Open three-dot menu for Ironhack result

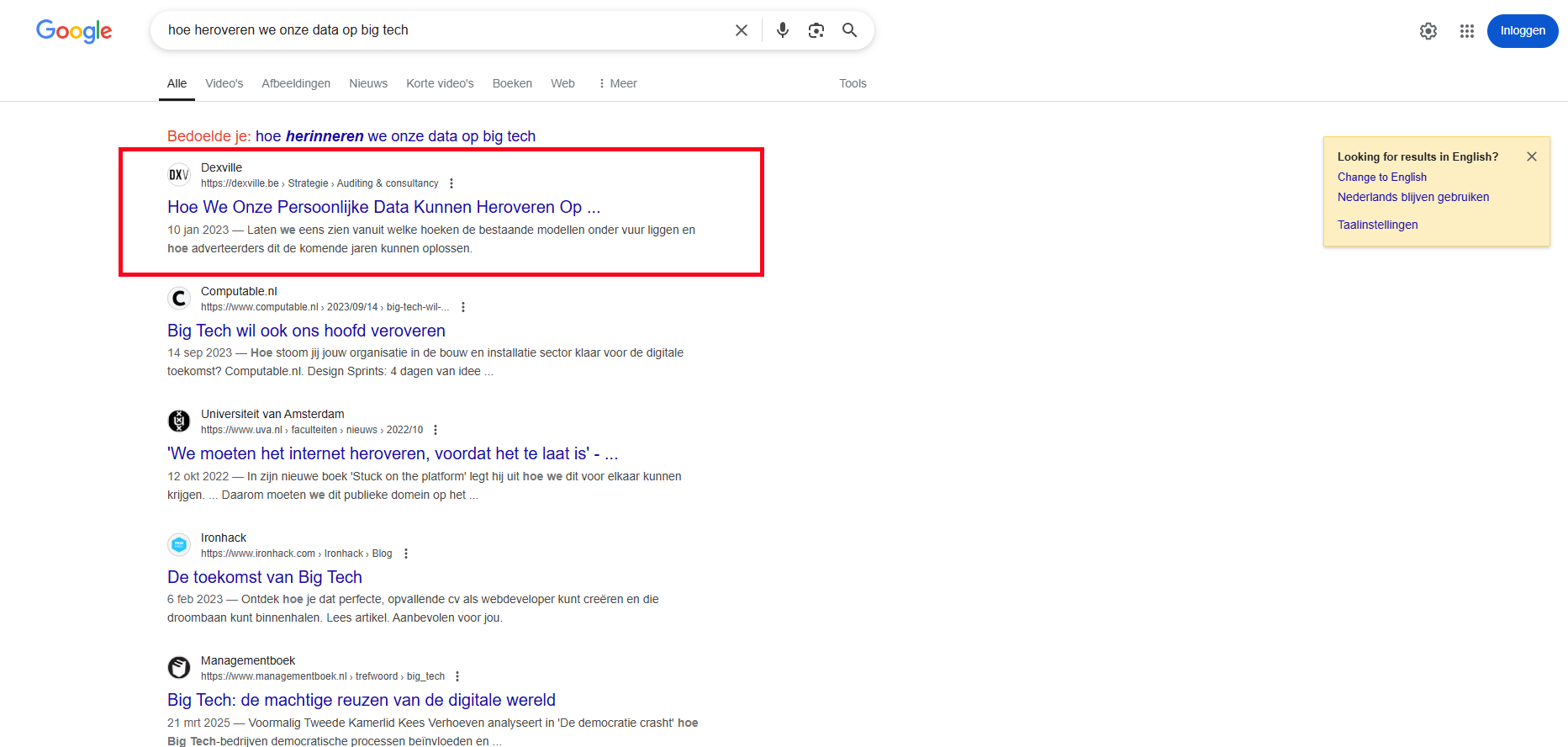pyautogui.click(x=406, y=554)
